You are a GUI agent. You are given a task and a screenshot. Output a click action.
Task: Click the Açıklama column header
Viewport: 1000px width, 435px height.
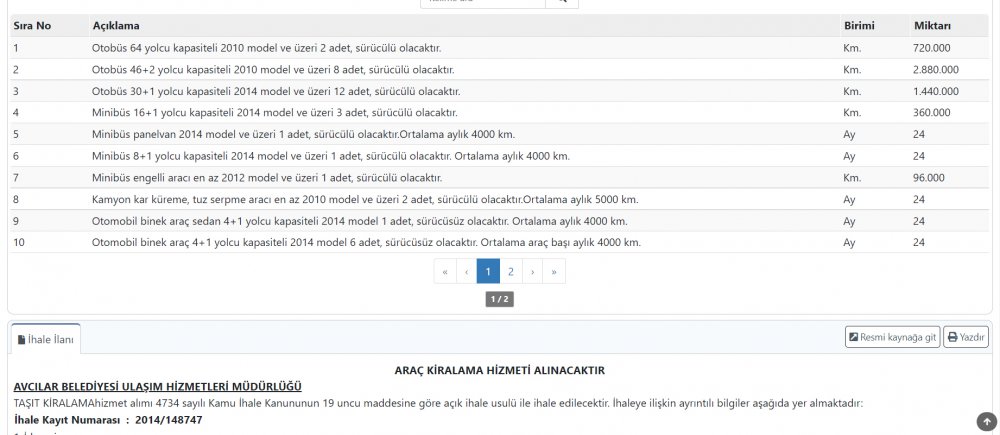pos(116,25)
